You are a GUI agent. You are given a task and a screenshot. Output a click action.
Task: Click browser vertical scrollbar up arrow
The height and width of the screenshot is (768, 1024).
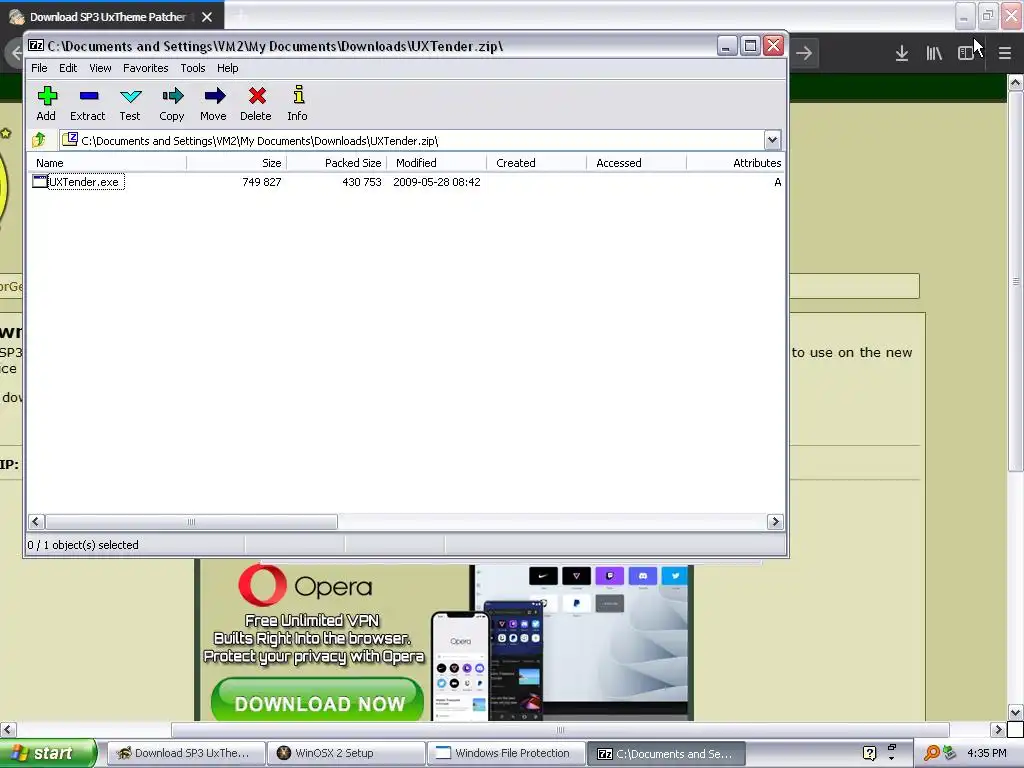[x=1015, y=83]
